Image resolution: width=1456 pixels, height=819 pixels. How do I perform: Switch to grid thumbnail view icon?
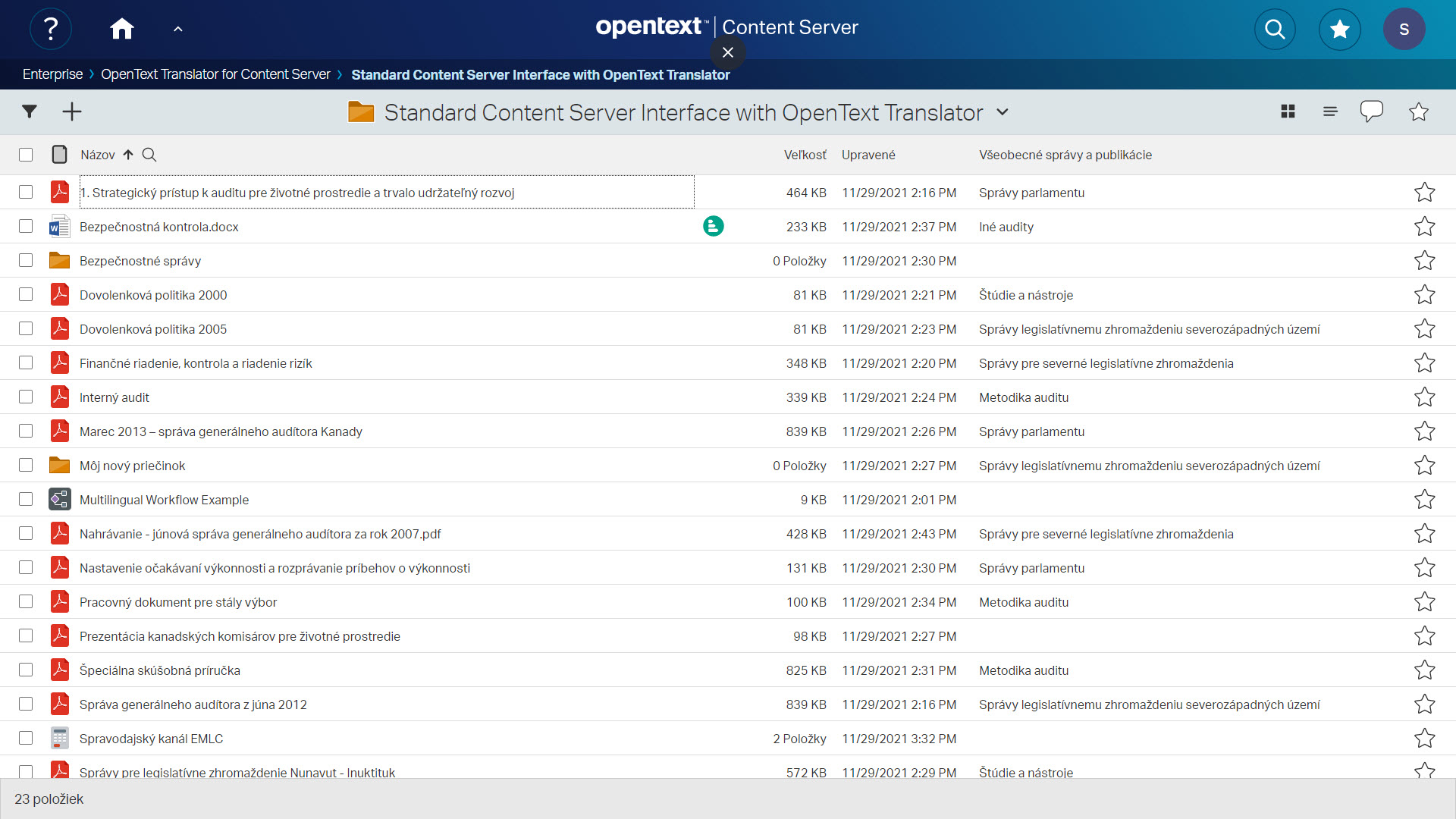(1288, 111)
